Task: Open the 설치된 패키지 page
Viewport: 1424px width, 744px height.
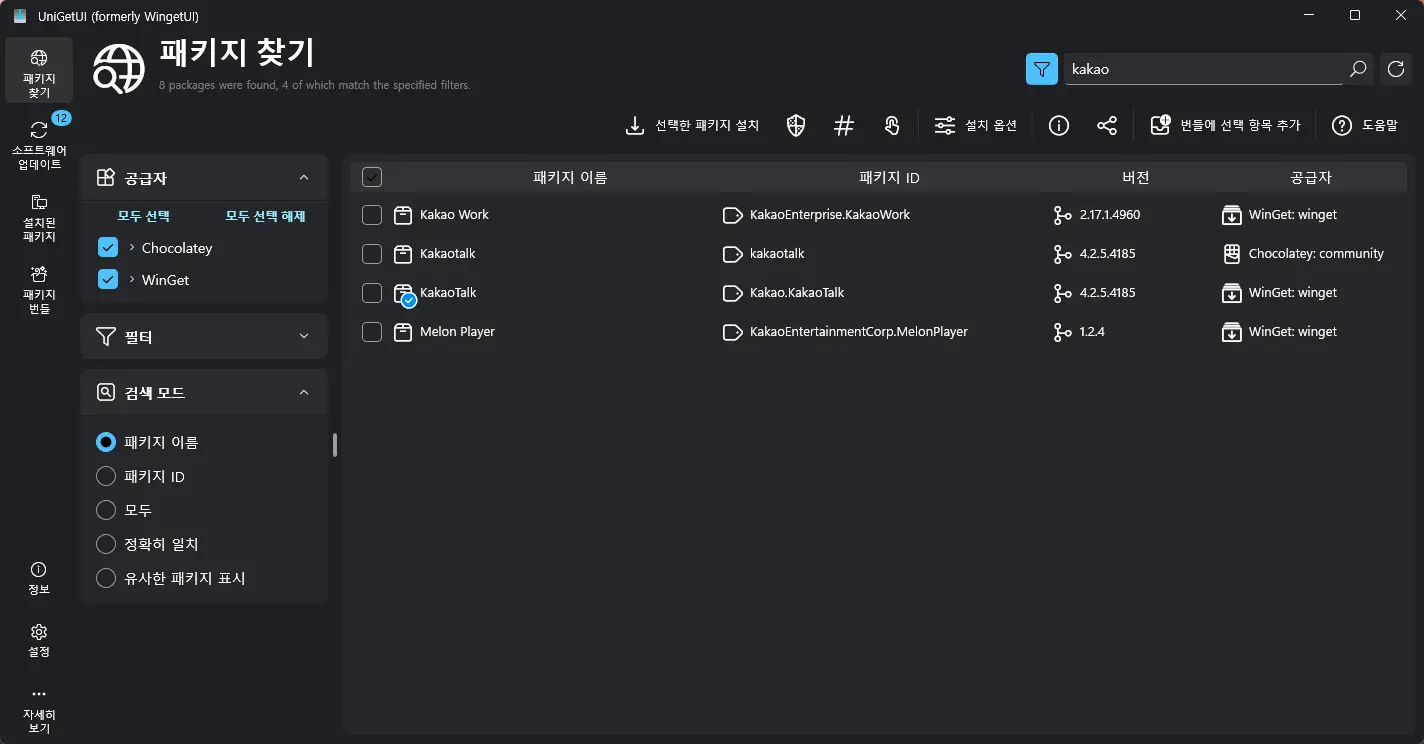Action: click(39, 218)
